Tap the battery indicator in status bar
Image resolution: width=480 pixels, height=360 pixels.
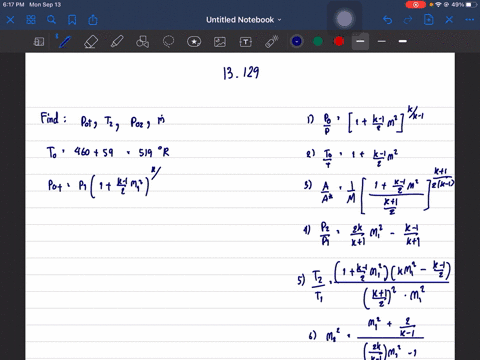point(471,5)
